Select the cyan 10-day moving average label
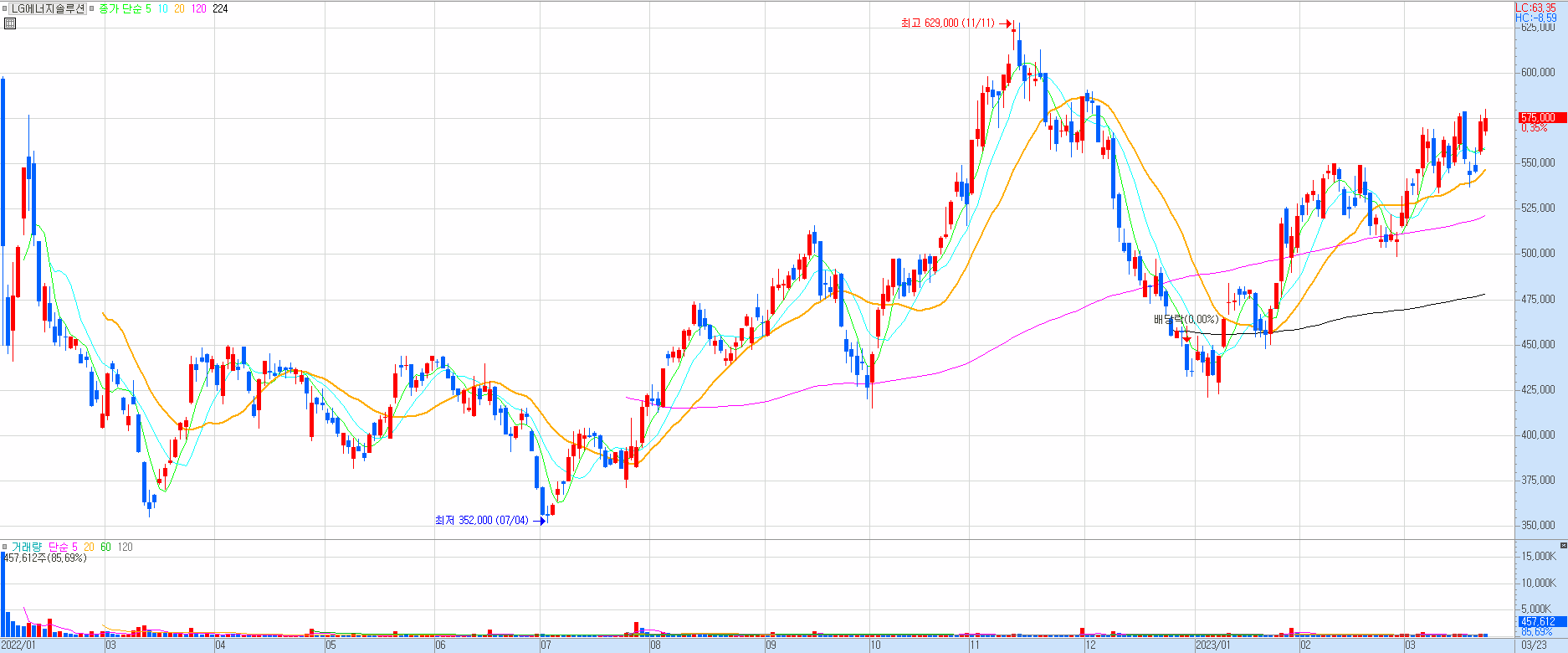This screenshot has width=1568, height=653. pos(162,8)
